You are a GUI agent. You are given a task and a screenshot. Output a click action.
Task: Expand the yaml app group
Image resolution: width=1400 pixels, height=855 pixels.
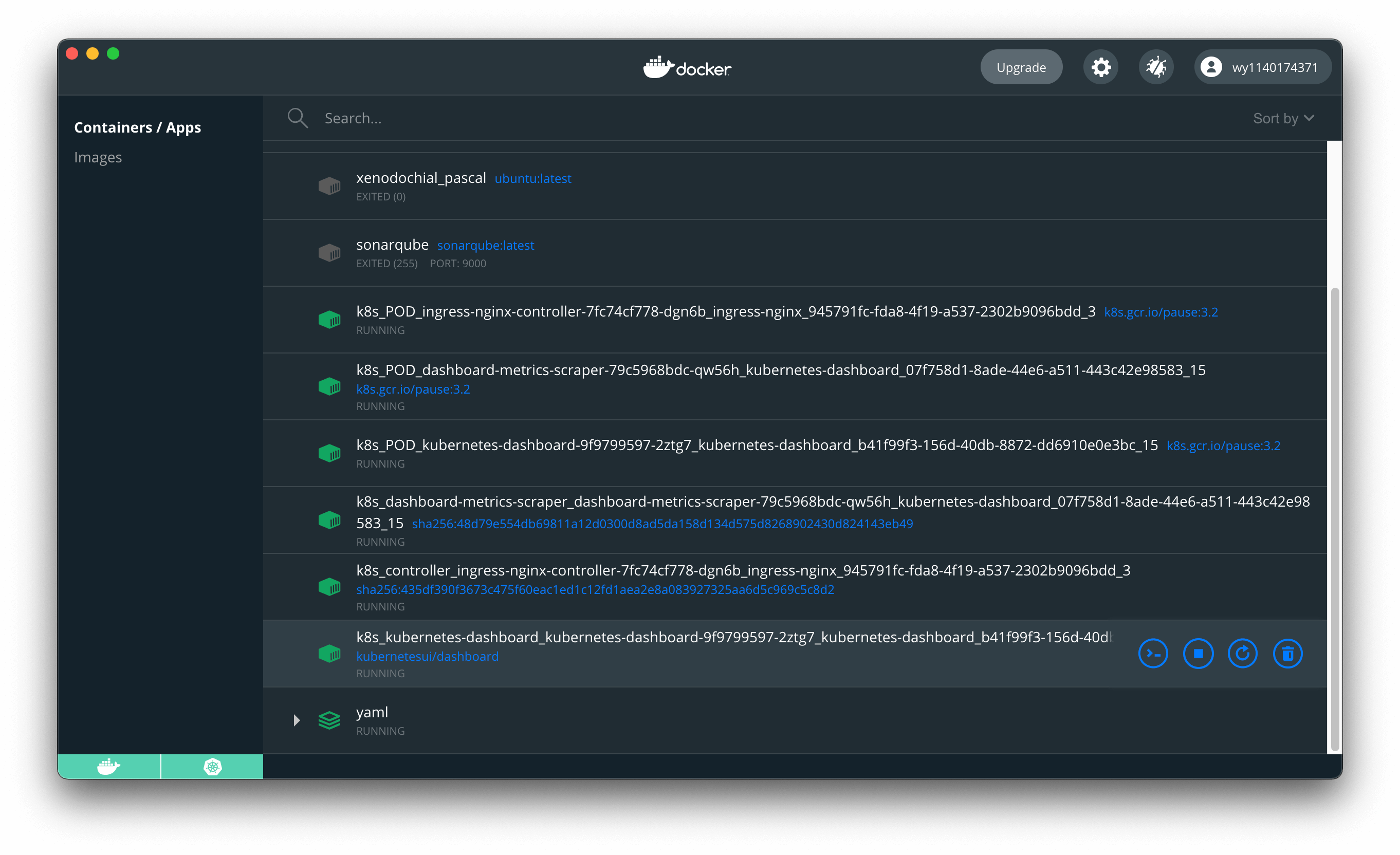[296, 720]
